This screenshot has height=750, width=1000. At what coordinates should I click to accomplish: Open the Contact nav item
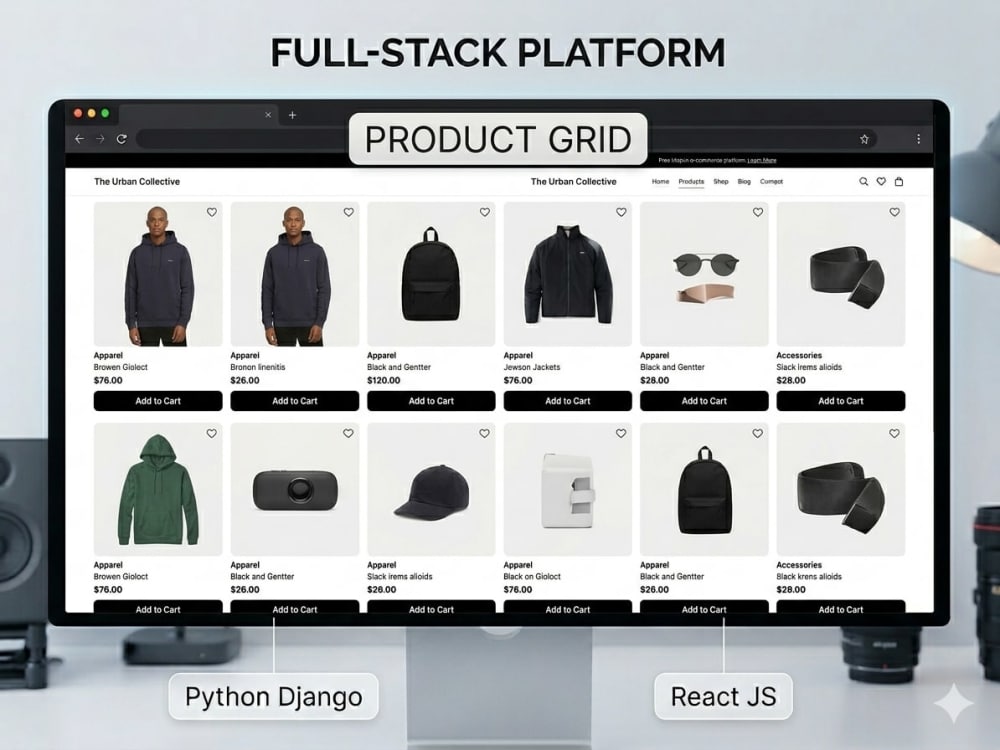[x=771, y=182]
